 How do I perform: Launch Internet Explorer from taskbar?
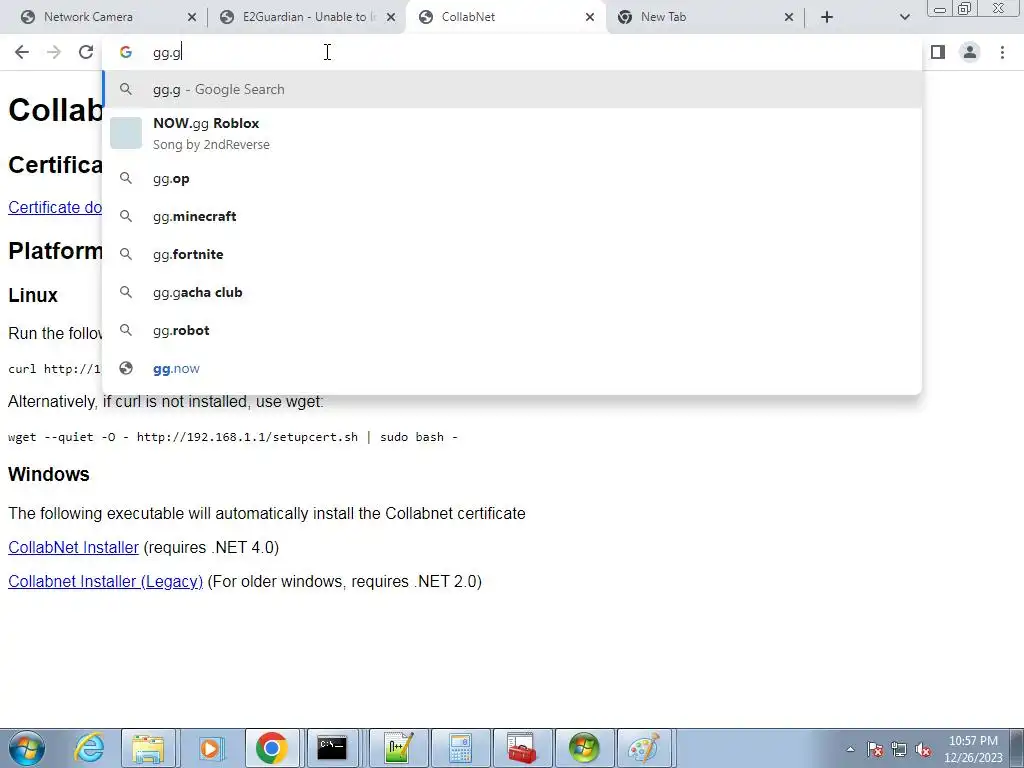tap(89, 748)
